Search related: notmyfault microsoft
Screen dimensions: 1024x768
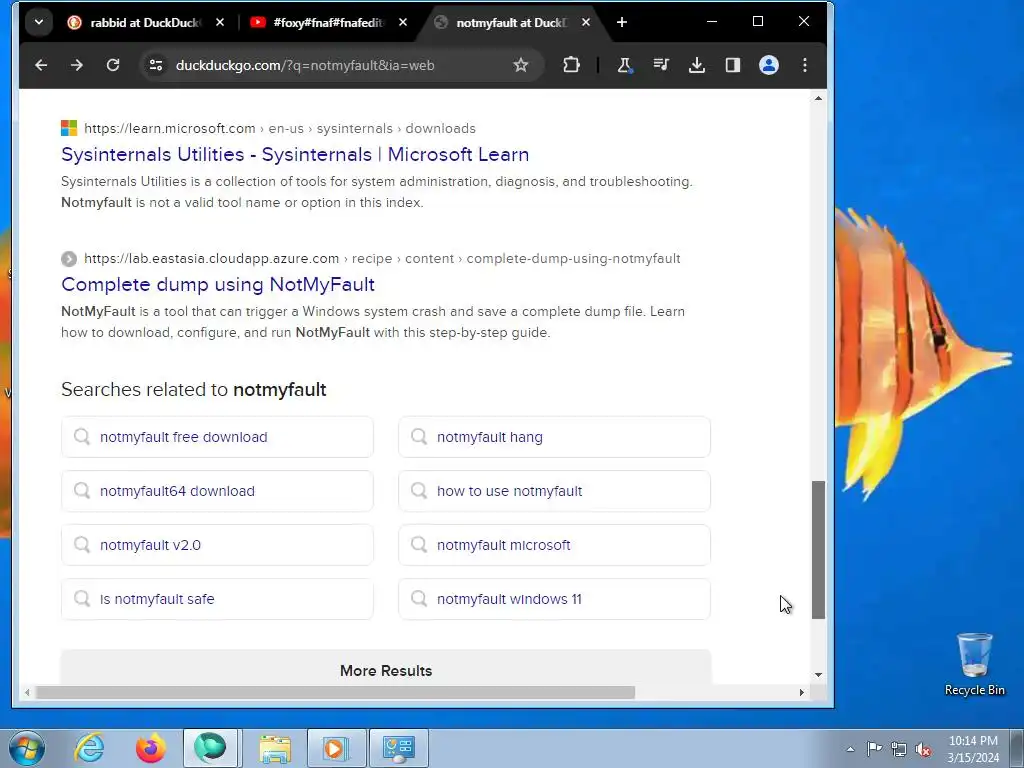click(554, 545)
